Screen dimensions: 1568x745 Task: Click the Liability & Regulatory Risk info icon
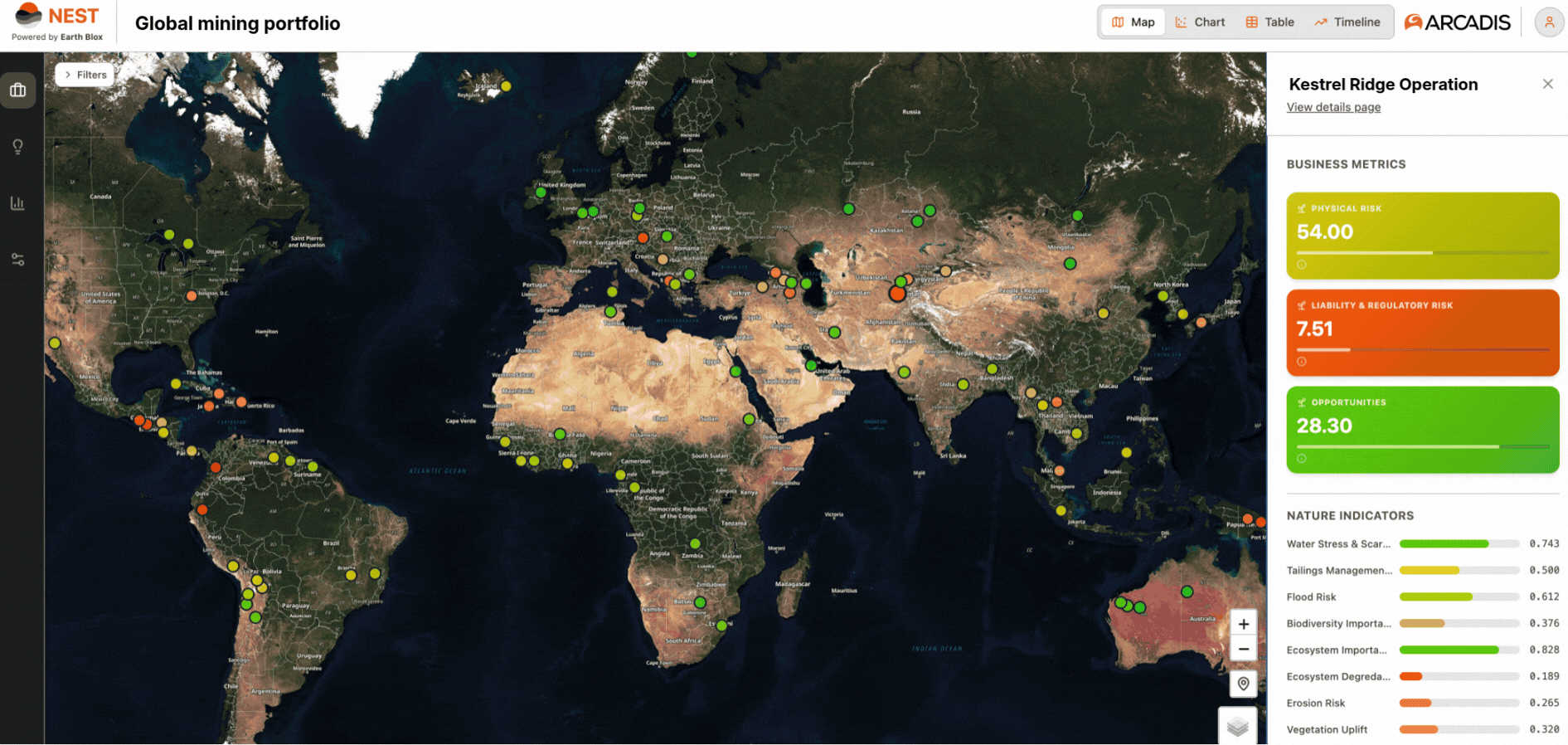1302,362
